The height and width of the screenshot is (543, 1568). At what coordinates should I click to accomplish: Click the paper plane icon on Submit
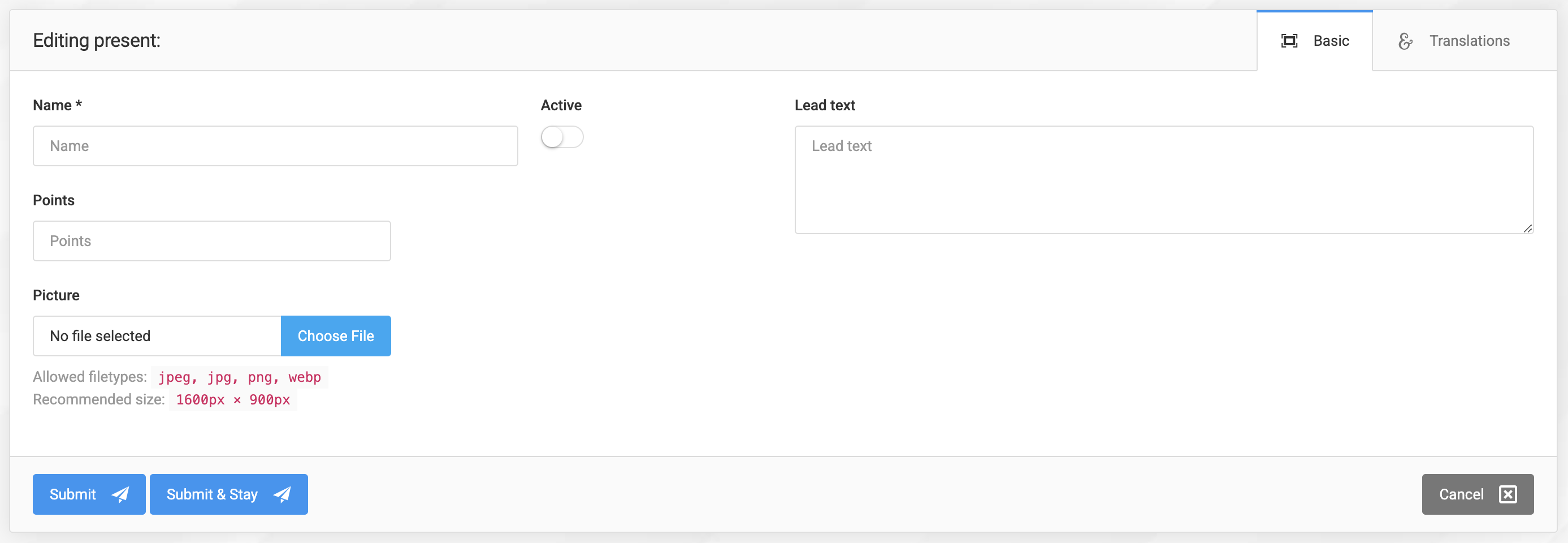tap(120, 494)
